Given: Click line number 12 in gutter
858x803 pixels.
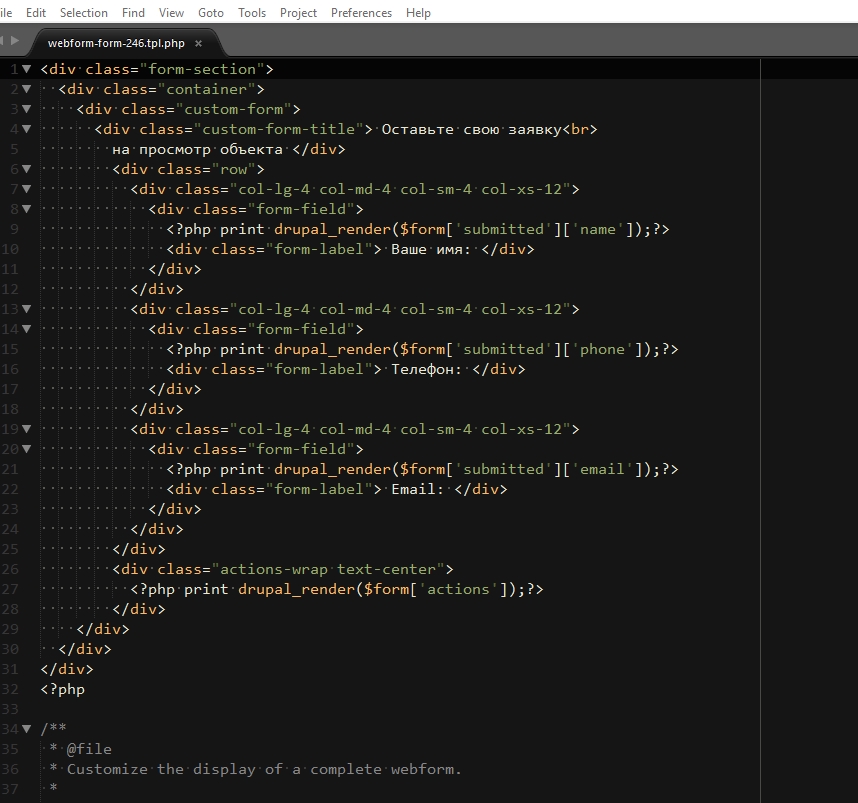Looking at the screenshot, I should pyautogui.click(x=10, y=289).
